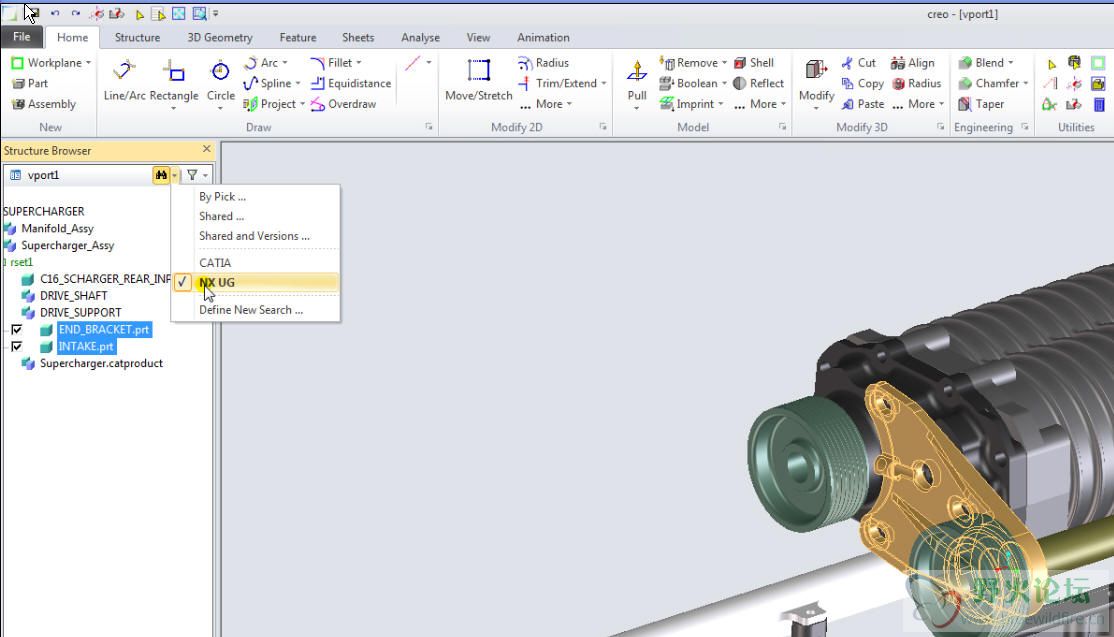Create a new Assembly

tap(43, 104)
